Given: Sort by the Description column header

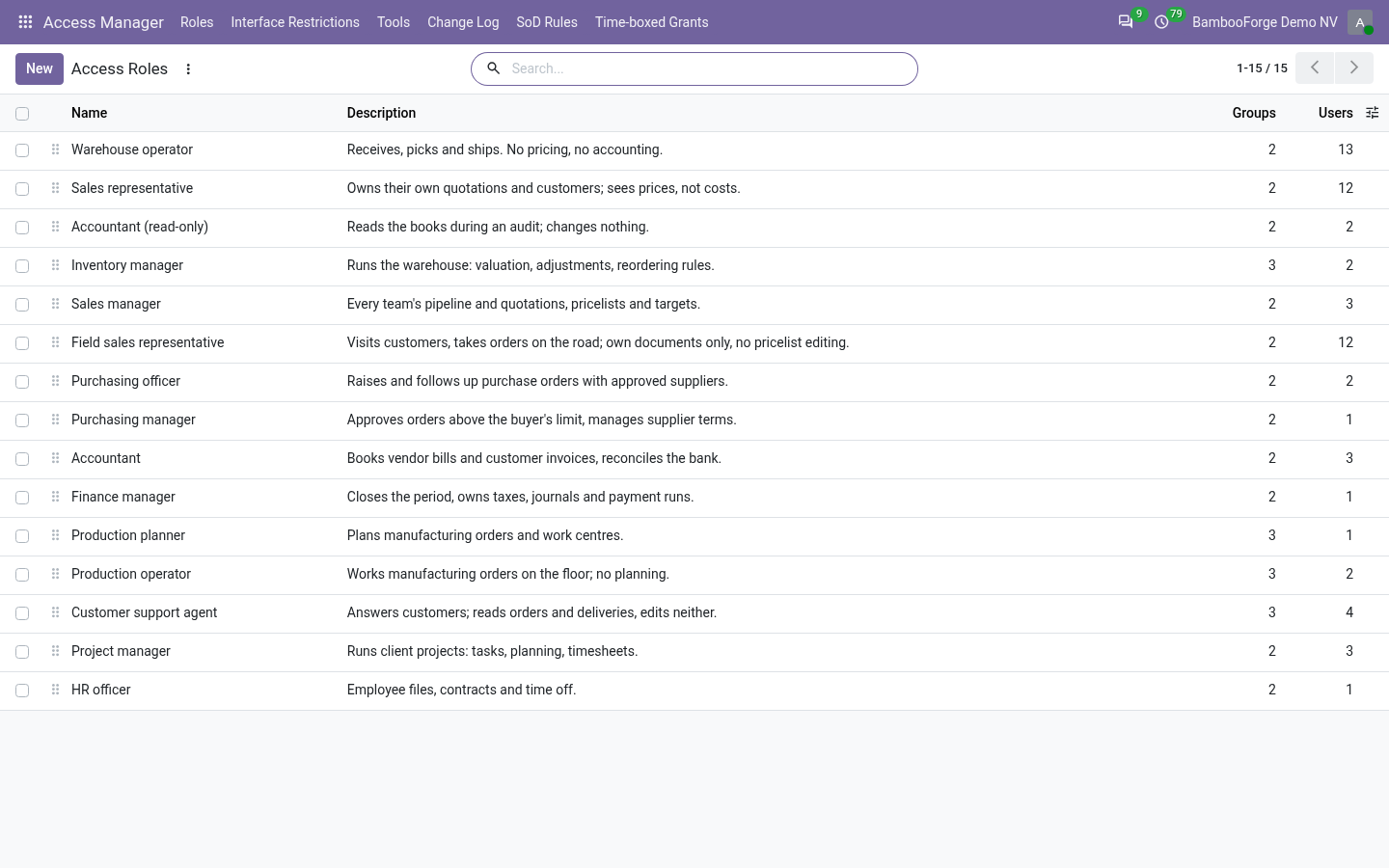Looking at the screenshot, I should [381, 113].
